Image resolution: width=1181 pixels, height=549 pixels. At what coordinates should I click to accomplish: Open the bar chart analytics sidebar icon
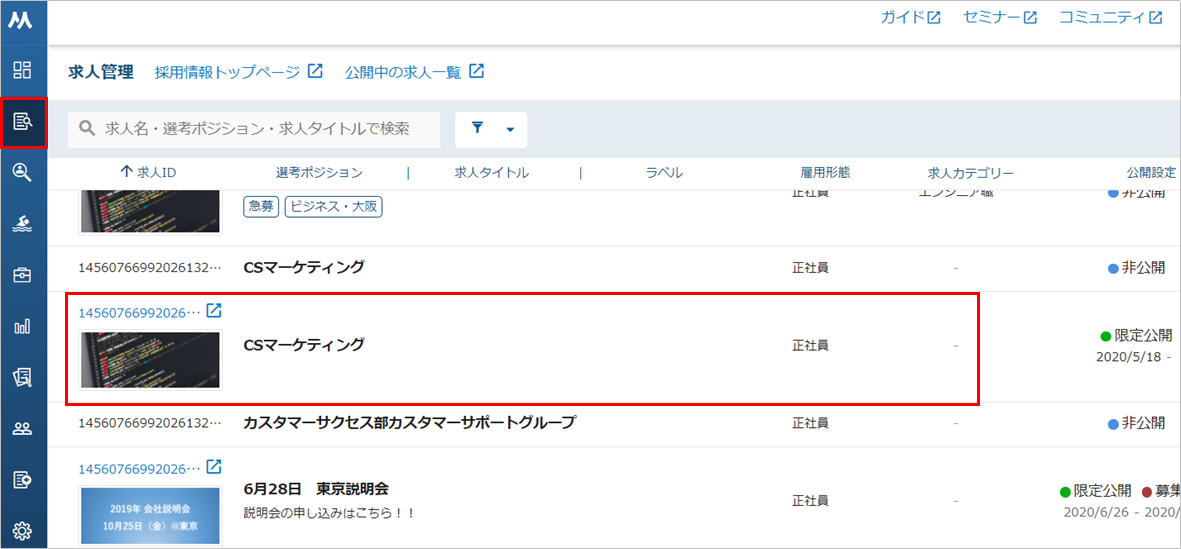23,326
